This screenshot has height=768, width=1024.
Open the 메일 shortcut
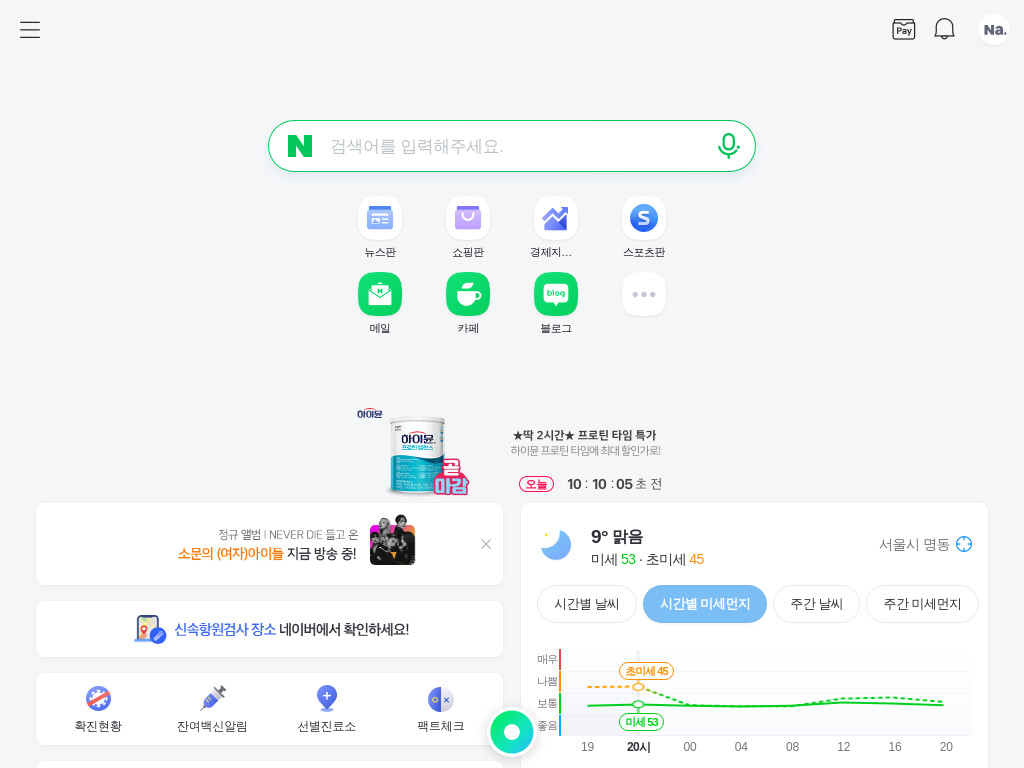(x=380, y=304)
